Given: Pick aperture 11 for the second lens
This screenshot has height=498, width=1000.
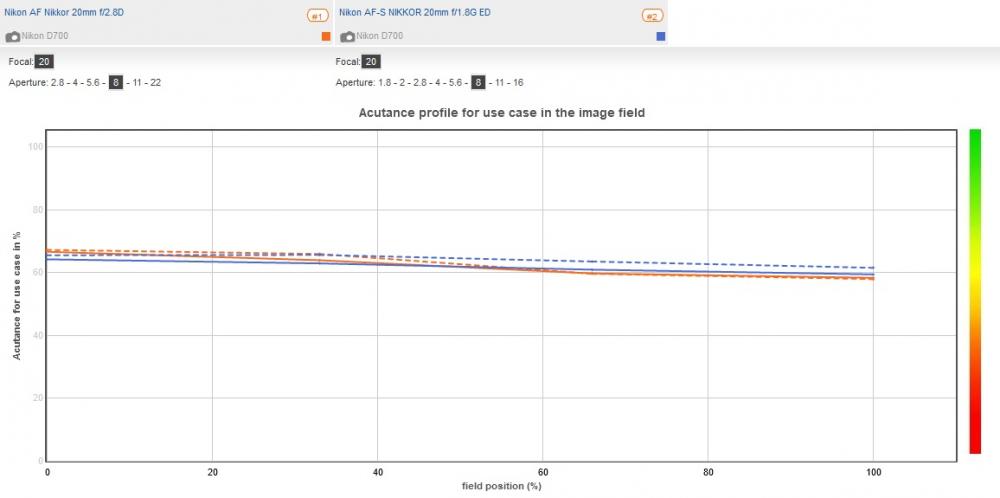Looking at the screenshot, I should pyautogui.click(x=499, y=82).
